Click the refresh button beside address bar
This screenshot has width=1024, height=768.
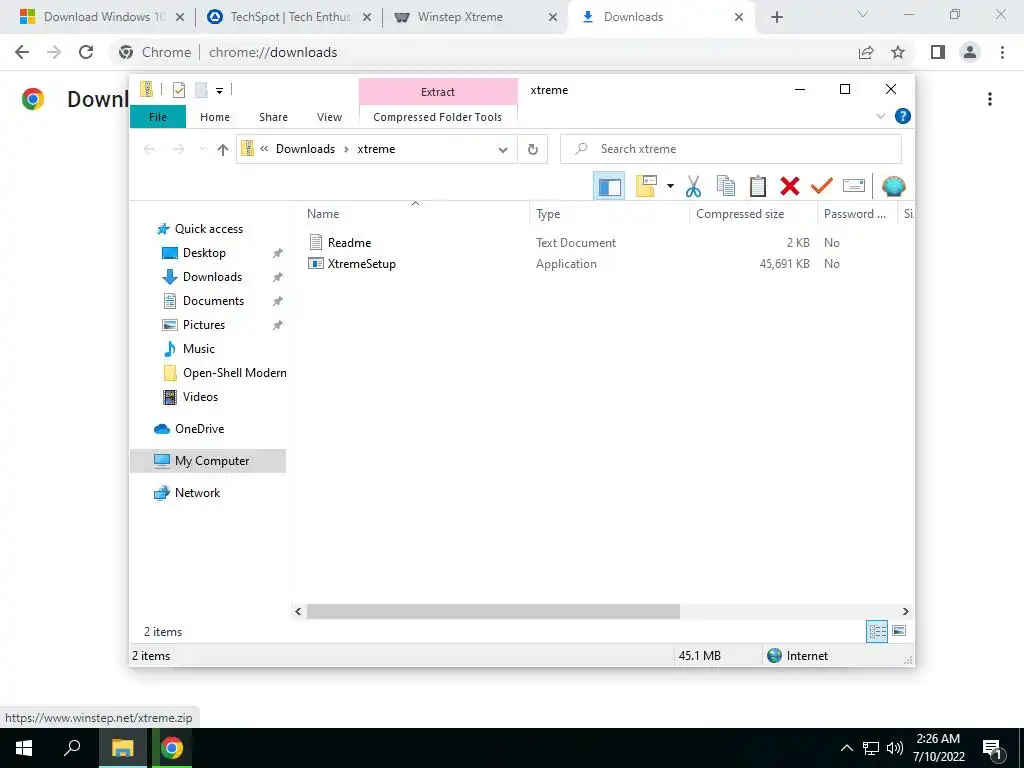tap(533, 150)
